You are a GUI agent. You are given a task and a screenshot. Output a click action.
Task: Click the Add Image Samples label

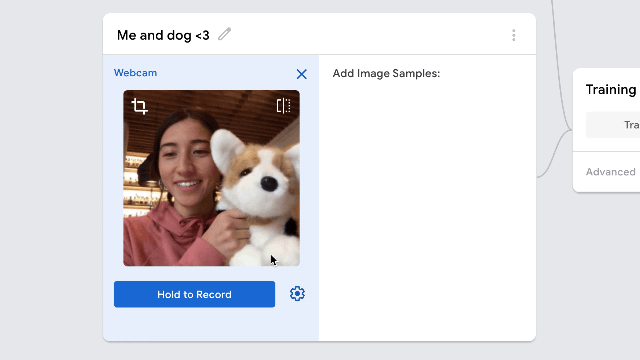tap(386, 73)
